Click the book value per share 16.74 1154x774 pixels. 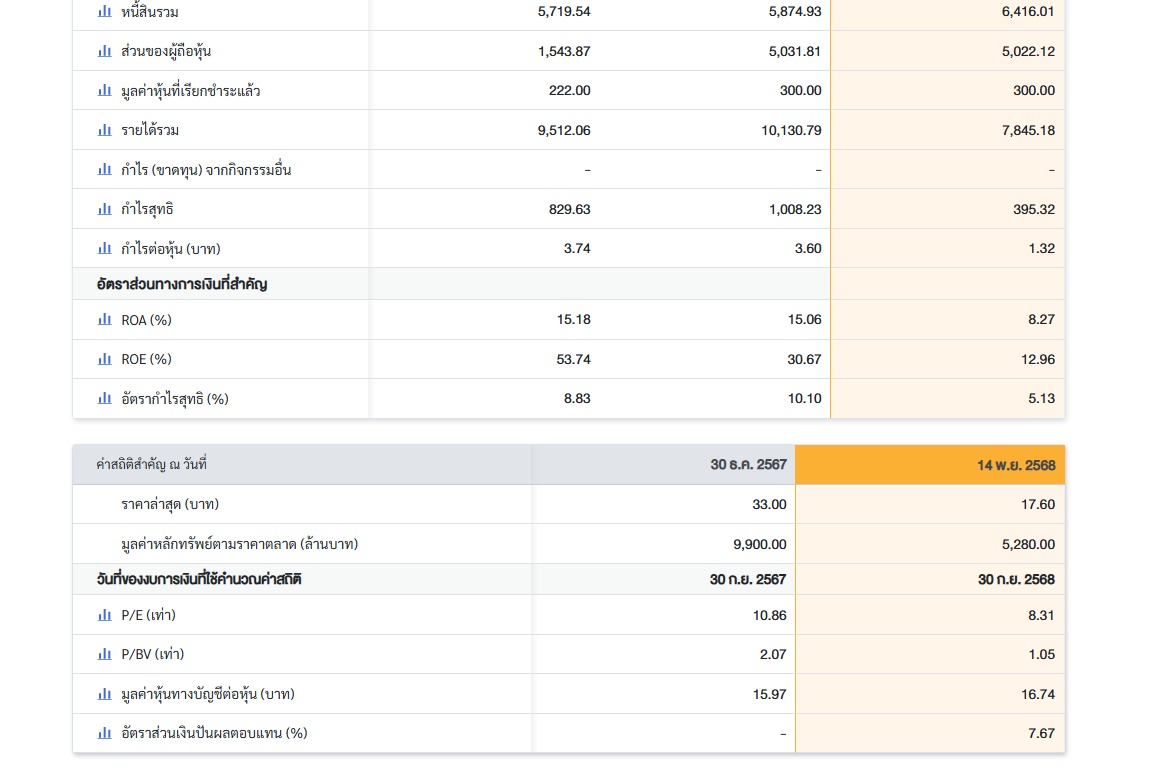click(1038, 694)
